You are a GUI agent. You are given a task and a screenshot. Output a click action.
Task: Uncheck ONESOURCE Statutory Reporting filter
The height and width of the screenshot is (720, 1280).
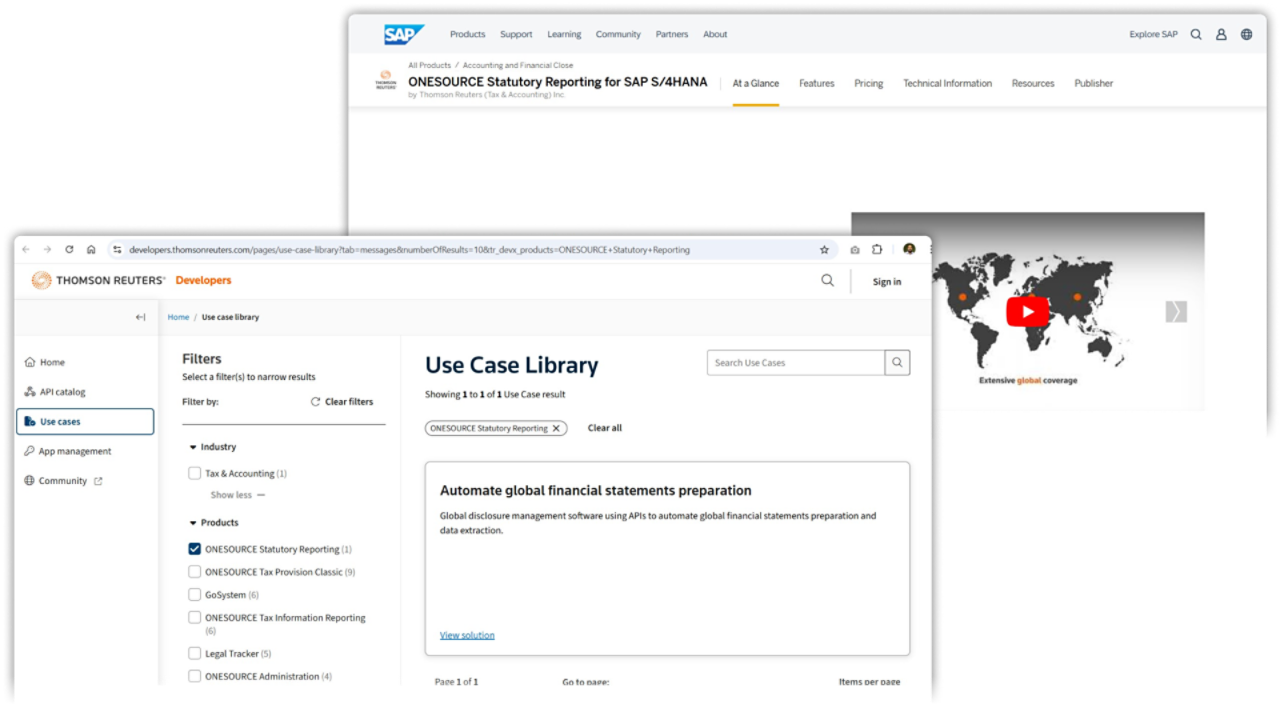click(195, 549)
